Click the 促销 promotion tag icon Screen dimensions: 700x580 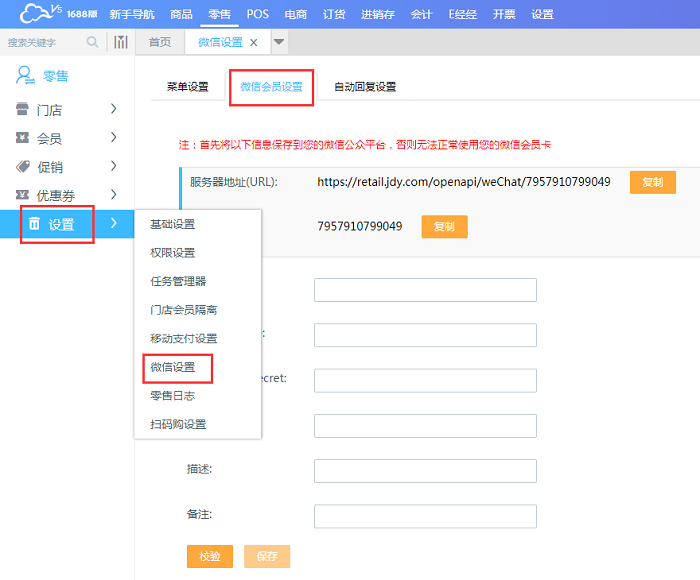pos(22,167)
